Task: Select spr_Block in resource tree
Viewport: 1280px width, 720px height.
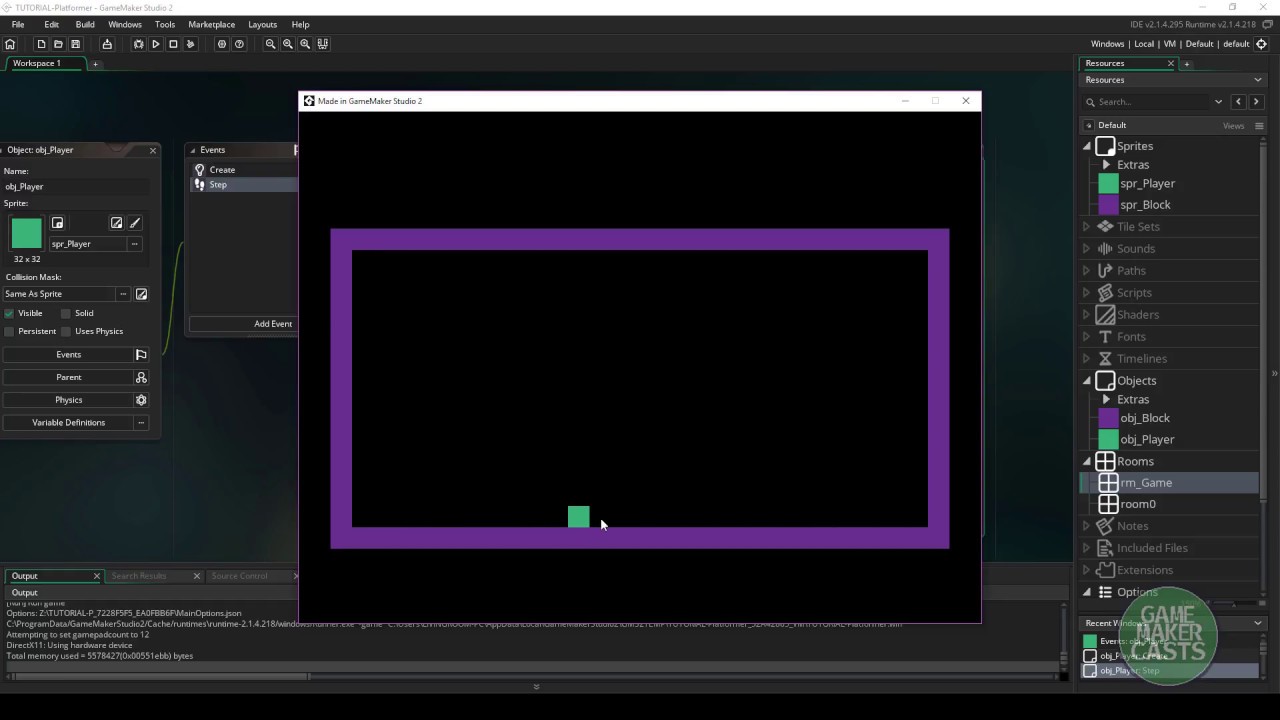Action: tap(1145, 205)
